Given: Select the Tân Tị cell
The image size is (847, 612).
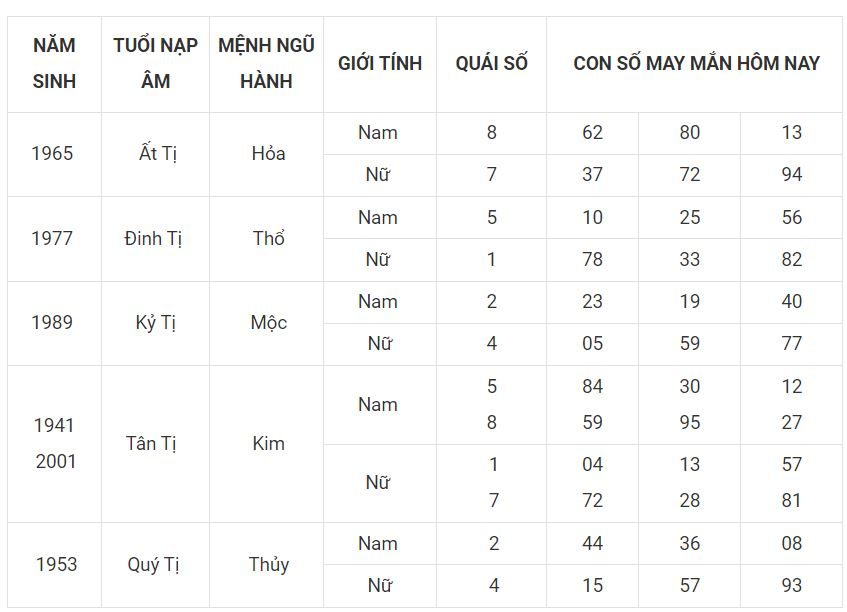Looking at the screenshot, I should [155, 444].
